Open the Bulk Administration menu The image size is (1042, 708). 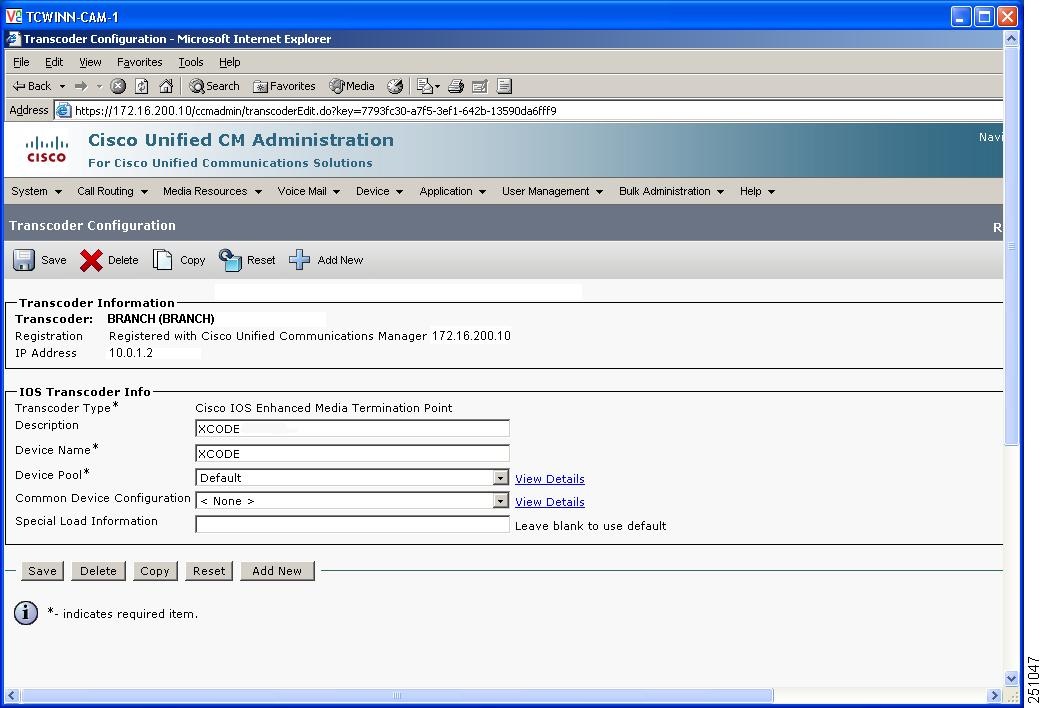pyautogui.click(x=671, y=191)
